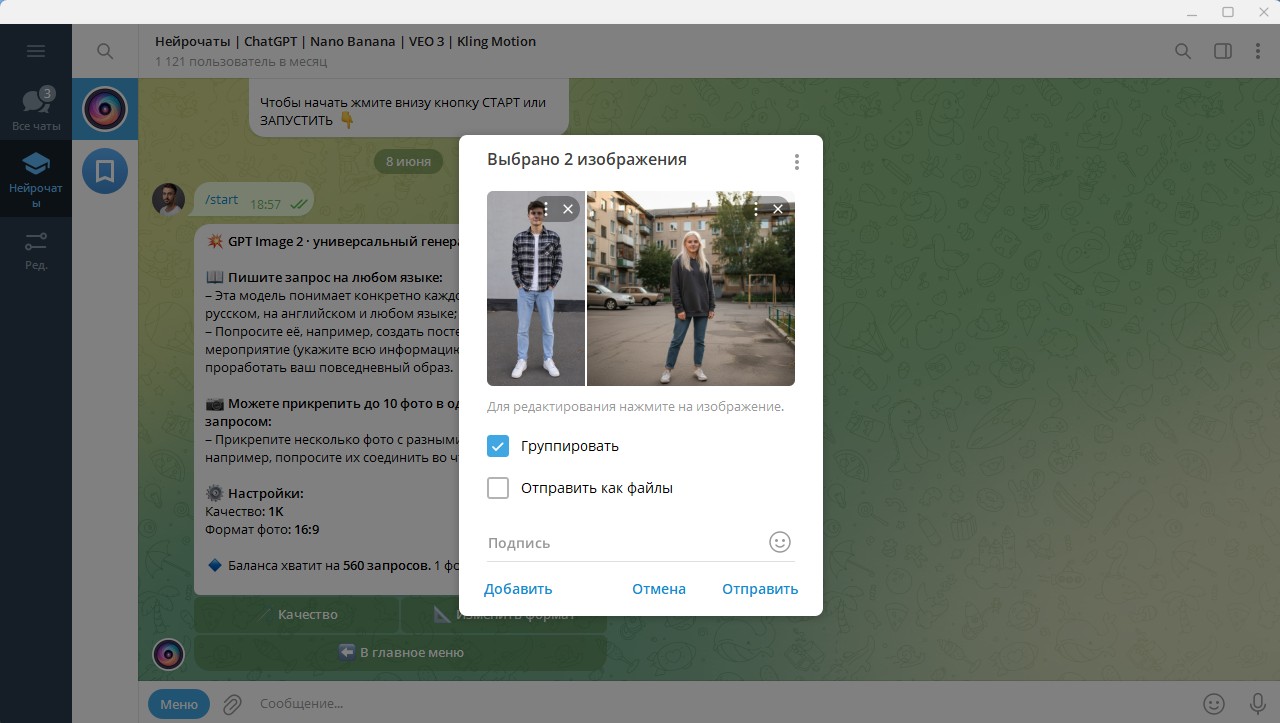Uncheck the Группировать checkbox

498,446
